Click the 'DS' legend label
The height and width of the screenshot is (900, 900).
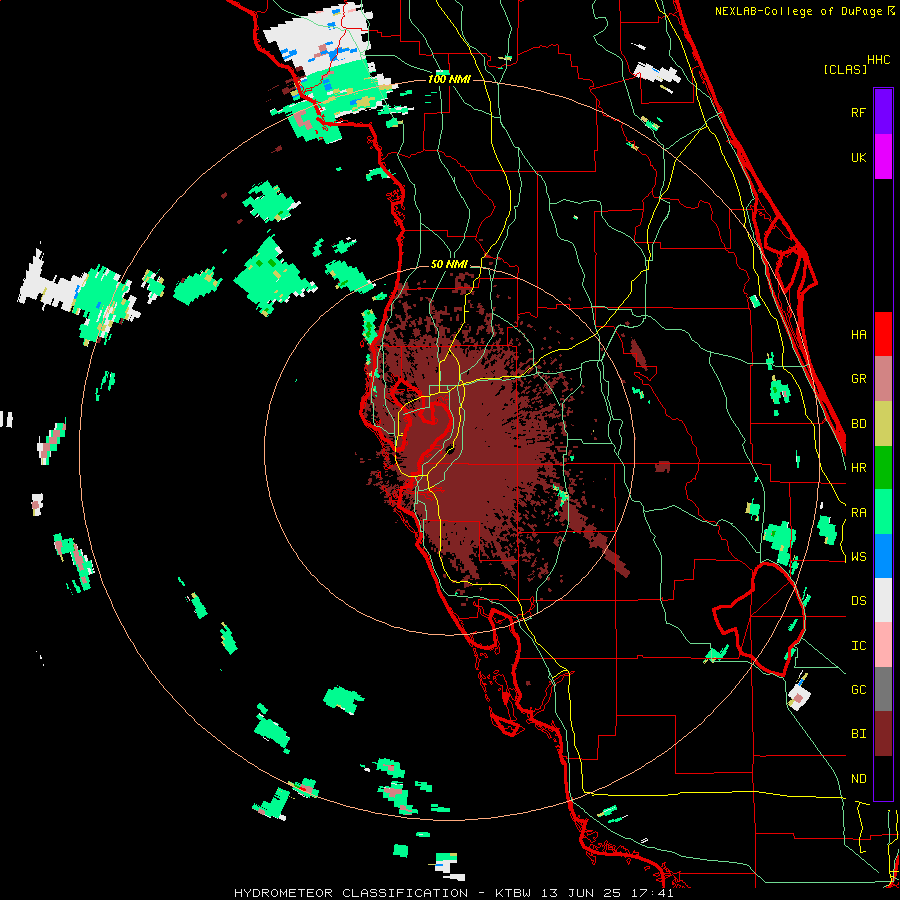(858, 601)
